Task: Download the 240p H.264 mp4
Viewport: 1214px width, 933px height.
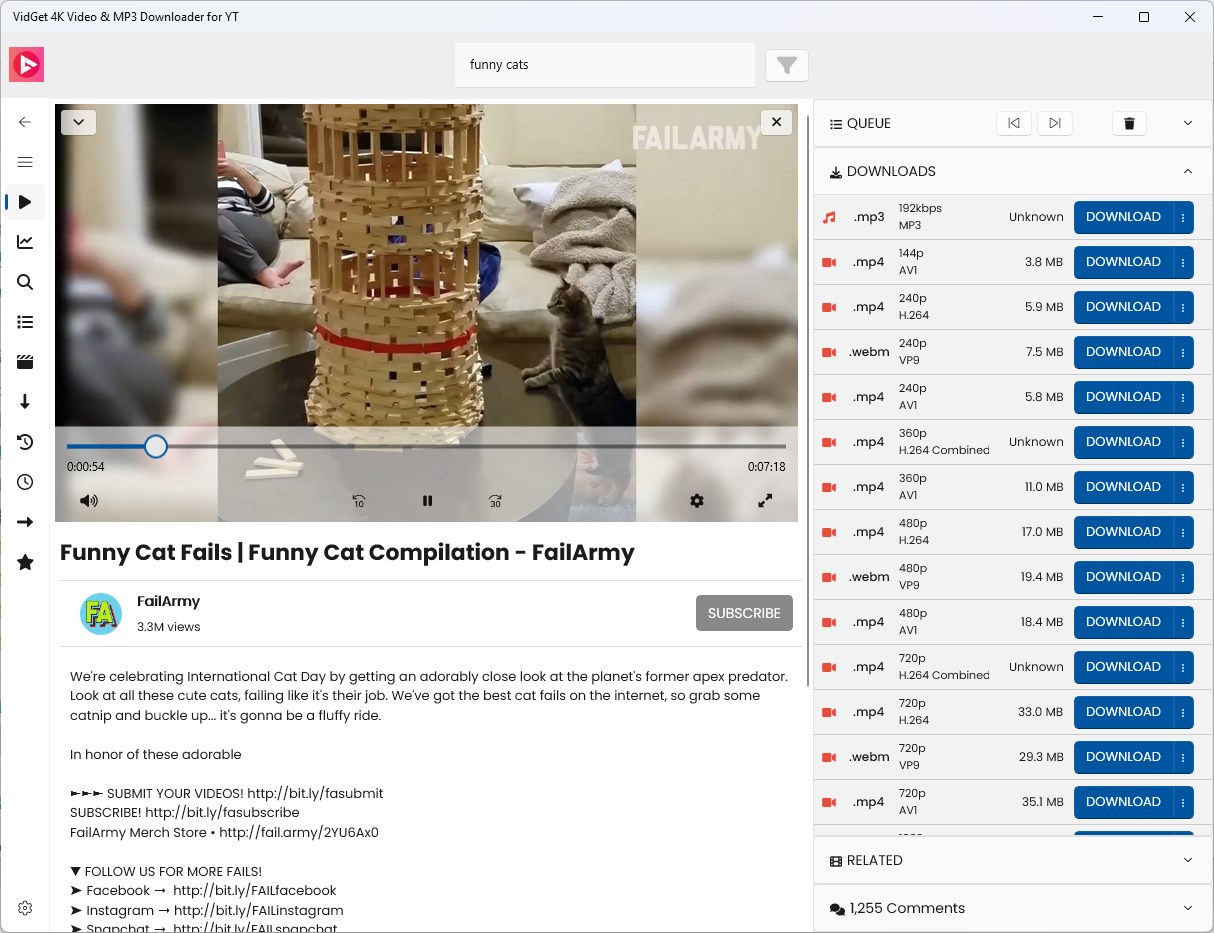Action: [1123, 307]
